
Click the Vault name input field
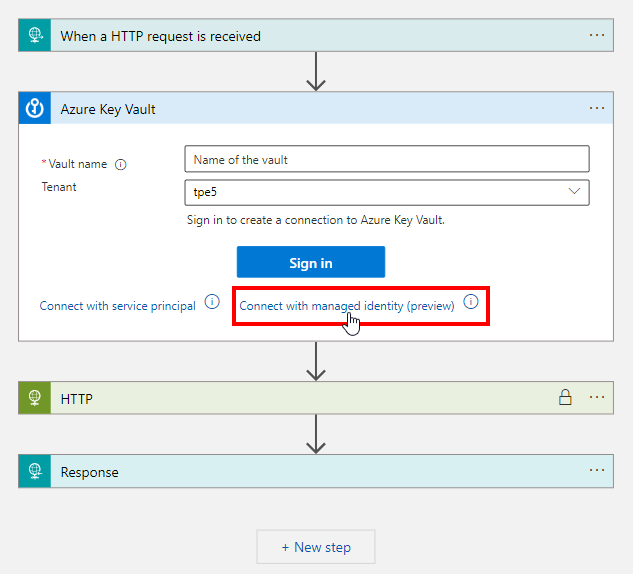pos(387,159)
